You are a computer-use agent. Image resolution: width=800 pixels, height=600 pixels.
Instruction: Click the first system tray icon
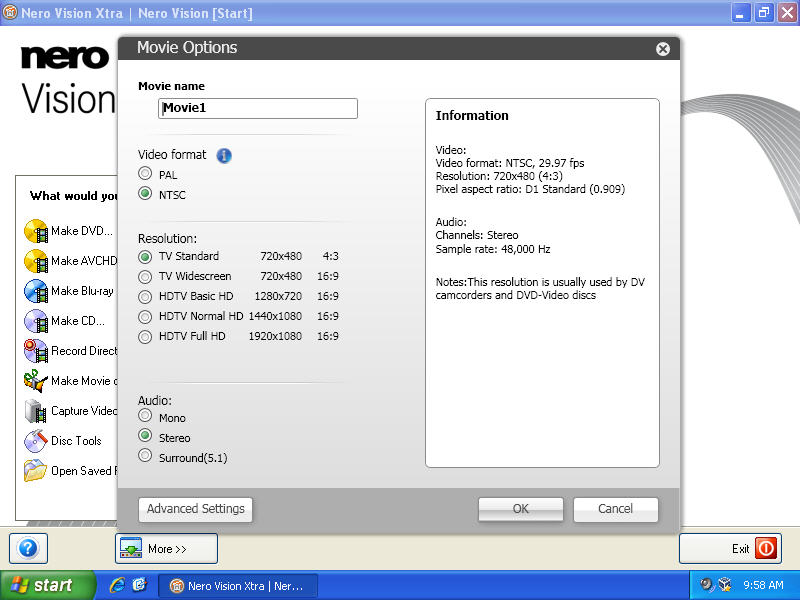707,585
